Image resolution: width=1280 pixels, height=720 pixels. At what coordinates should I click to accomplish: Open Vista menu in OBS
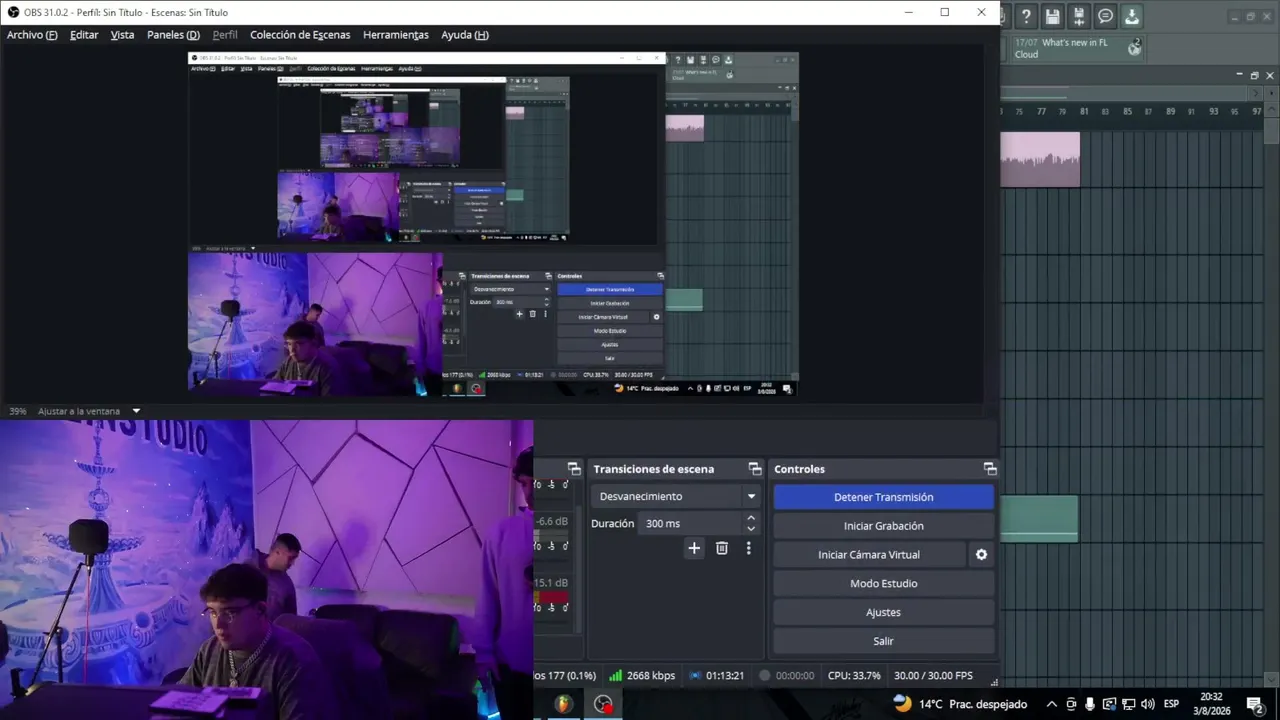[x=122, y=35]
